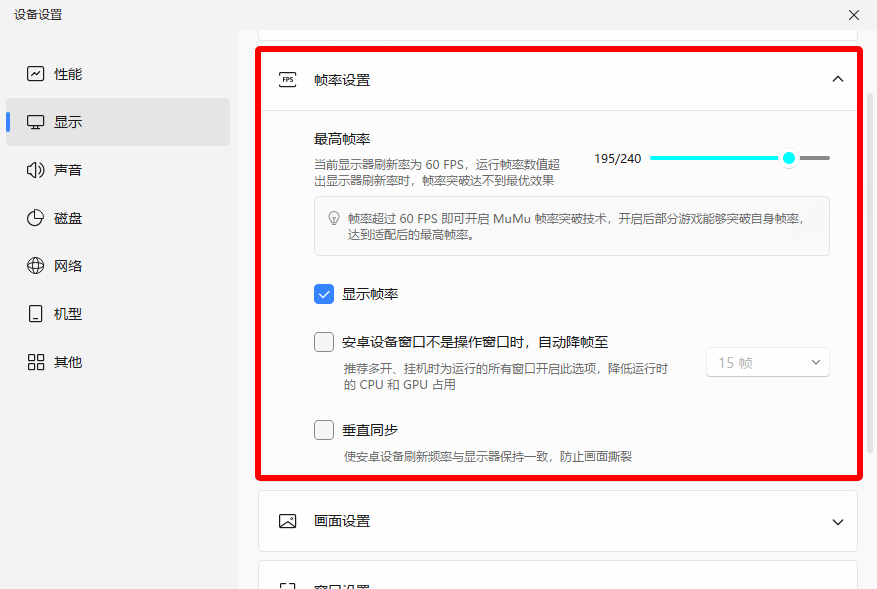Viewport: 877px width, 589px height.
Task: Click the speaker icon for 声音
Action: 36,170
